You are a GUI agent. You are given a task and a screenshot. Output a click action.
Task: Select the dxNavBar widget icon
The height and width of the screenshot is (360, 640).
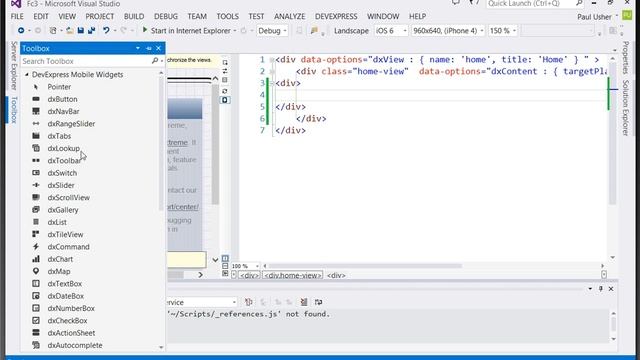coord(36,111)
